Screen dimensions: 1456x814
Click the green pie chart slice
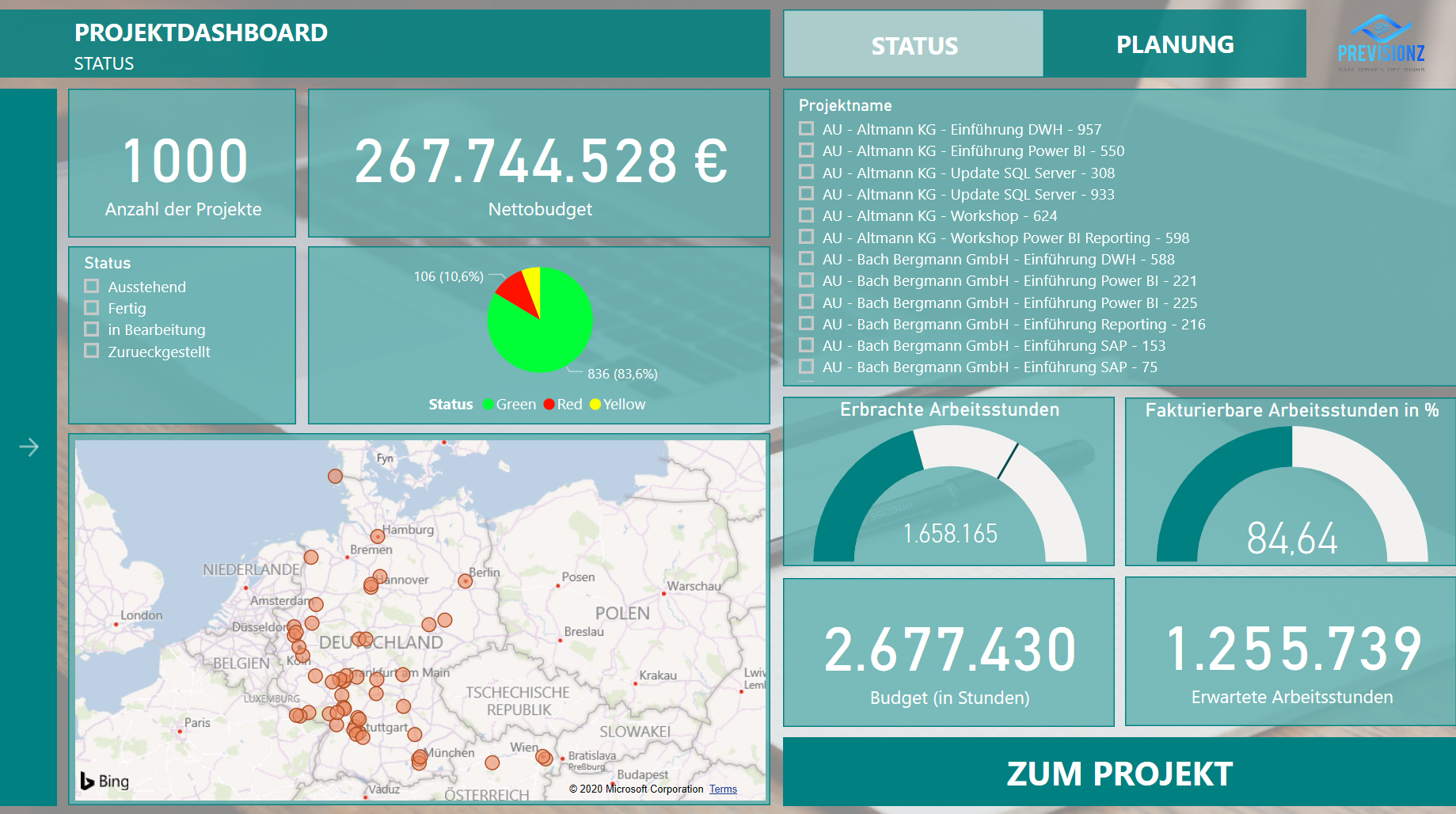546,337
